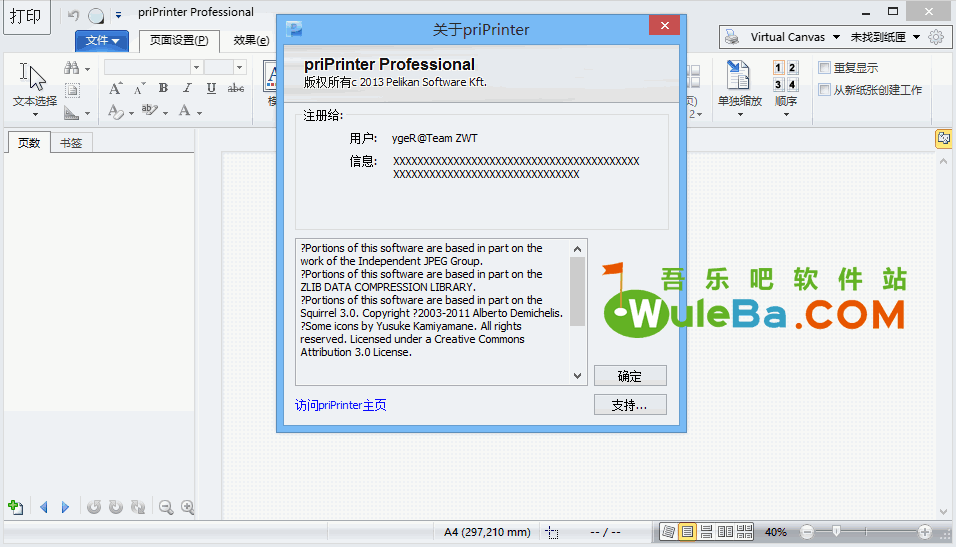This screenshot has width=956, height=547.
Task: Adjust the zoom slider thumb
Action: point(836,532)
